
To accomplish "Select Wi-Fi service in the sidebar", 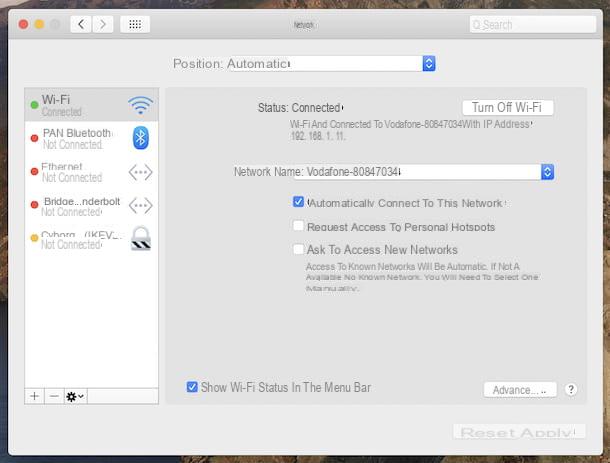I will 91,105.
